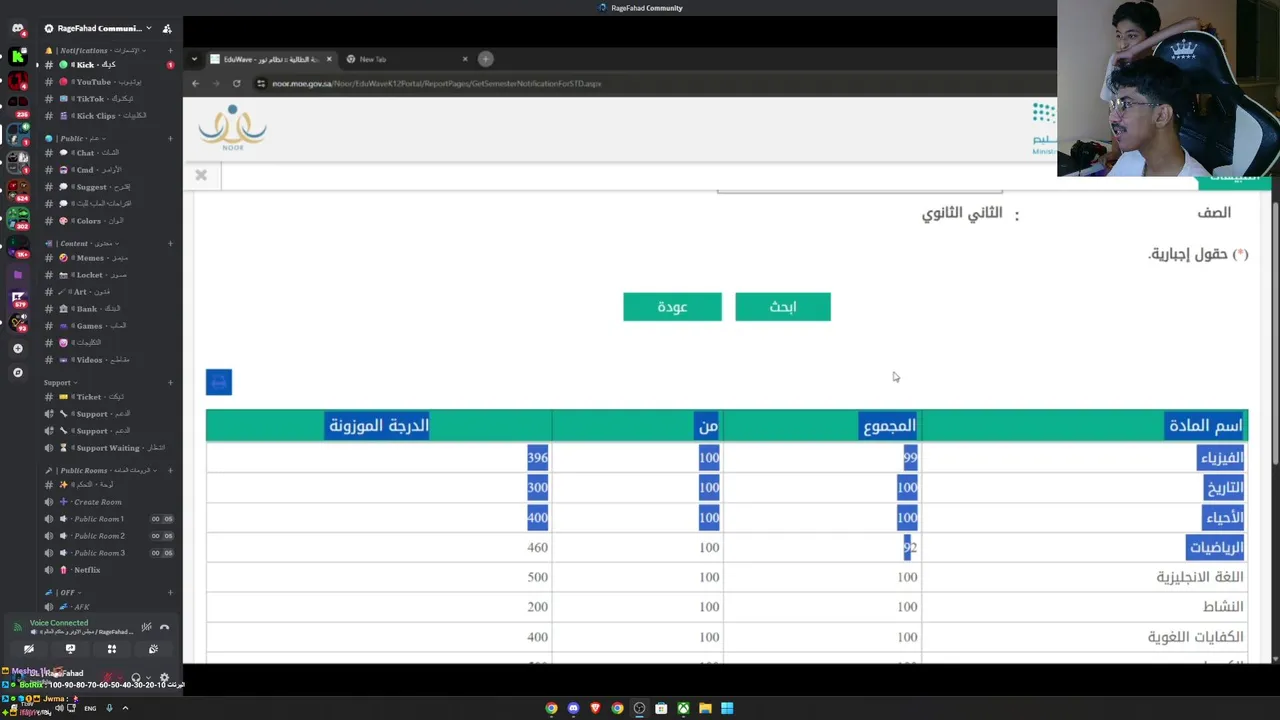Screen dimensions: 1280x720
Task: Open Discord user settings gear
Action: [x=165, y=677]
